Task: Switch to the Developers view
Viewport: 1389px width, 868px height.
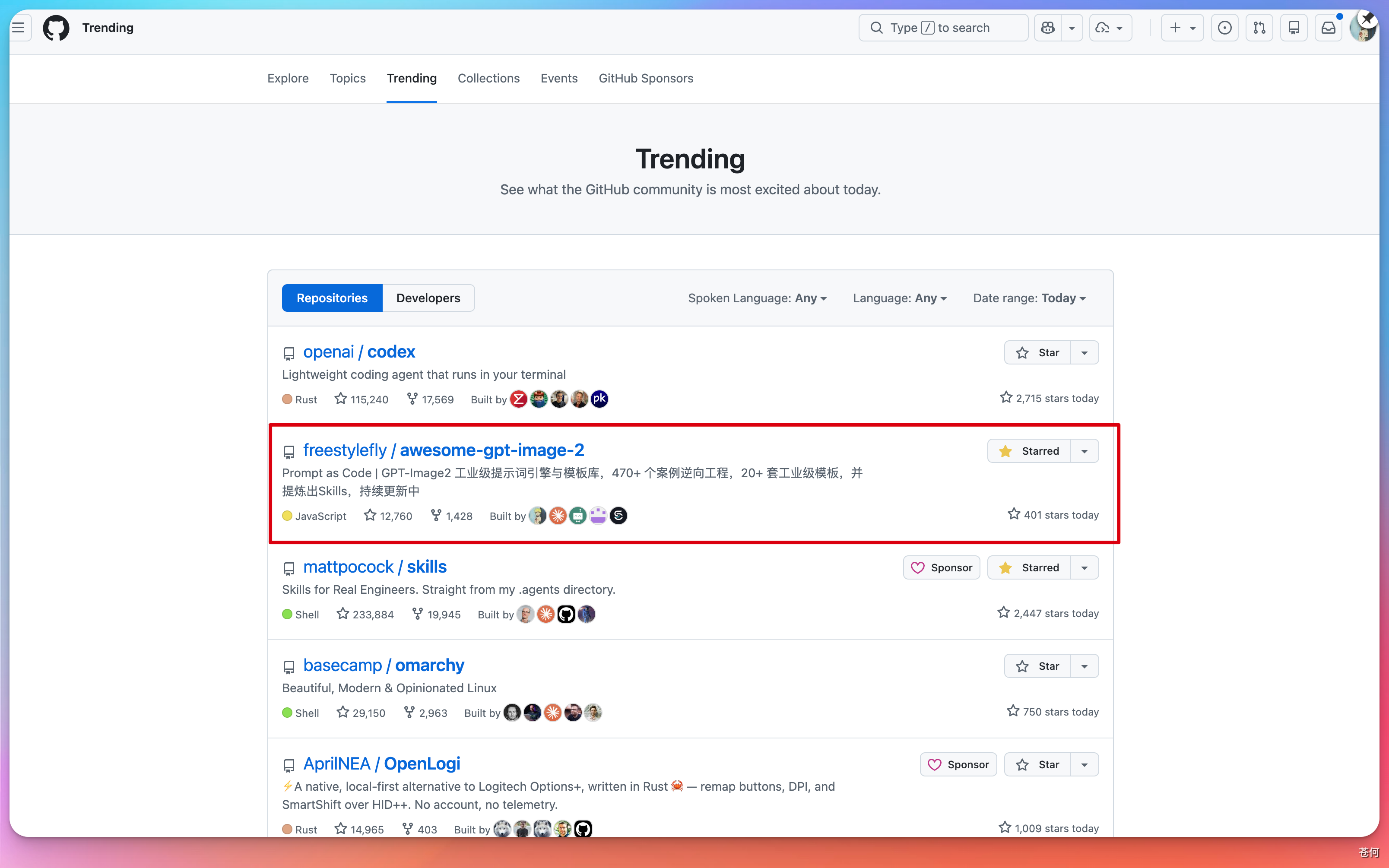Action: pos(428,298)
